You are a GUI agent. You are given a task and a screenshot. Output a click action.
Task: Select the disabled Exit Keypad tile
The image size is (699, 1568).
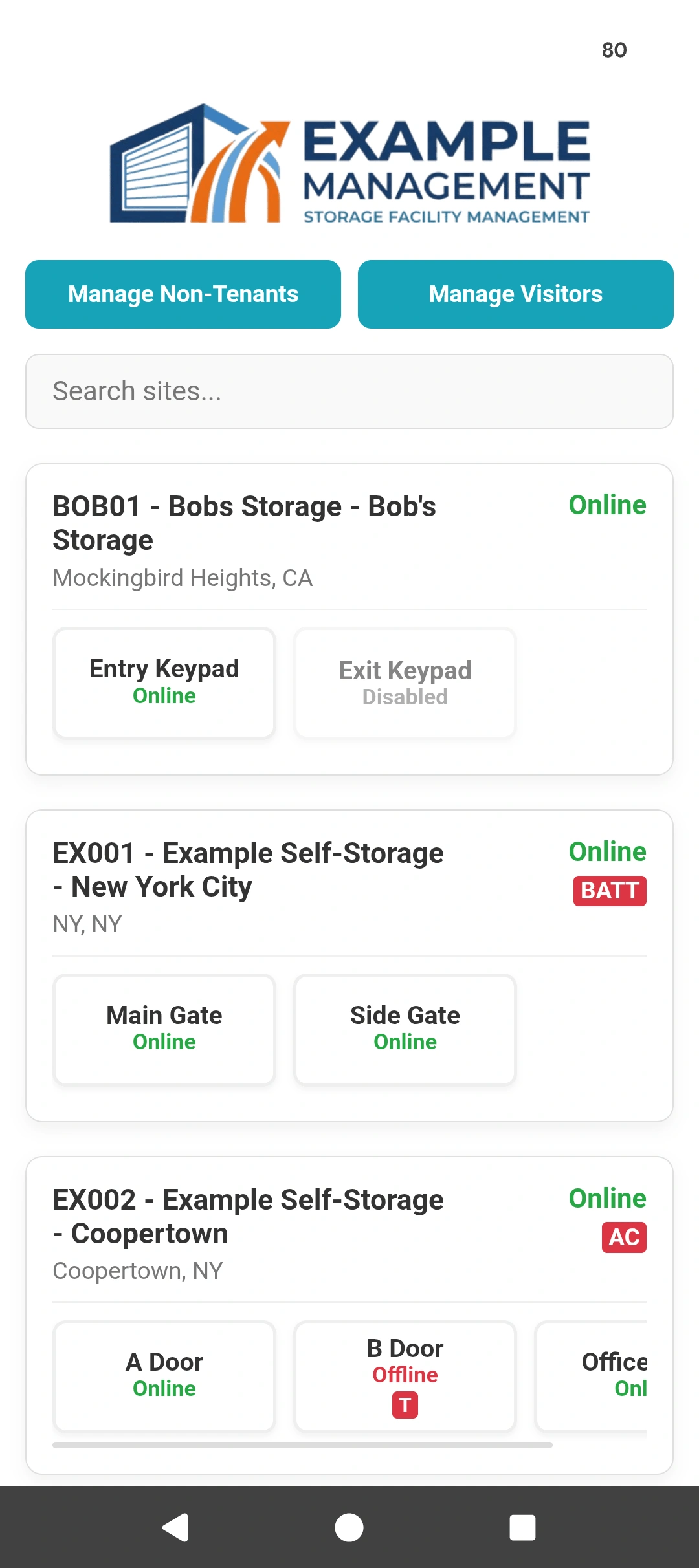pos(405,682)
